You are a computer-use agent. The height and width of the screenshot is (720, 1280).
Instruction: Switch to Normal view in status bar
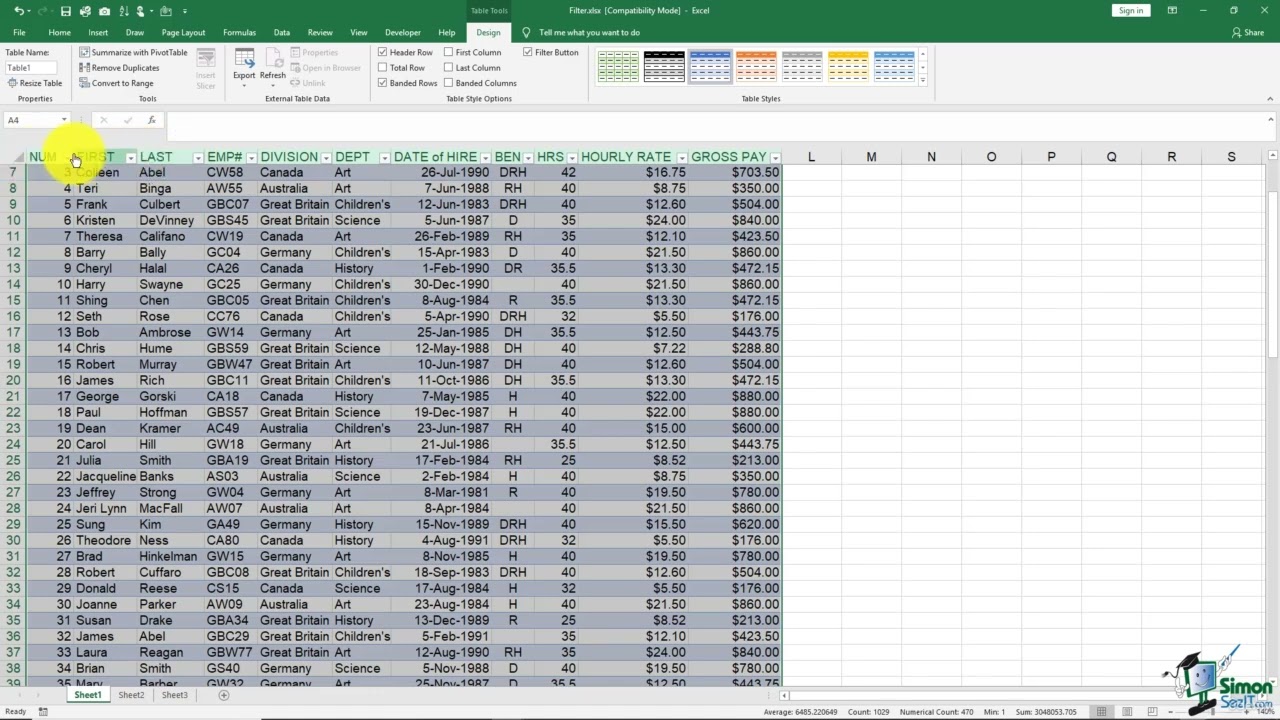pos(1101,712)
